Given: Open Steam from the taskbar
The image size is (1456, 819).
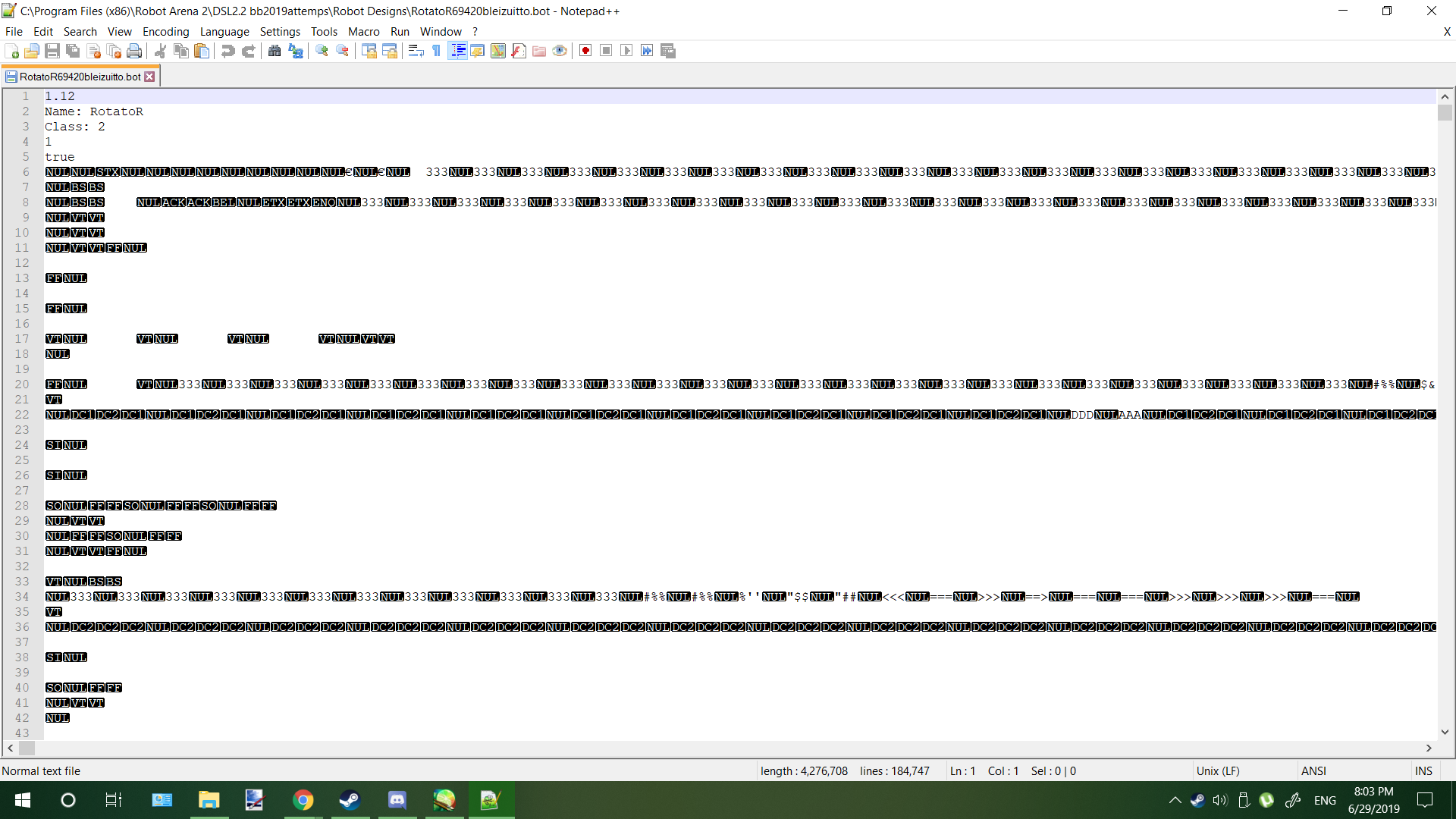Looking at the screenshot, I should coord(350,800).
